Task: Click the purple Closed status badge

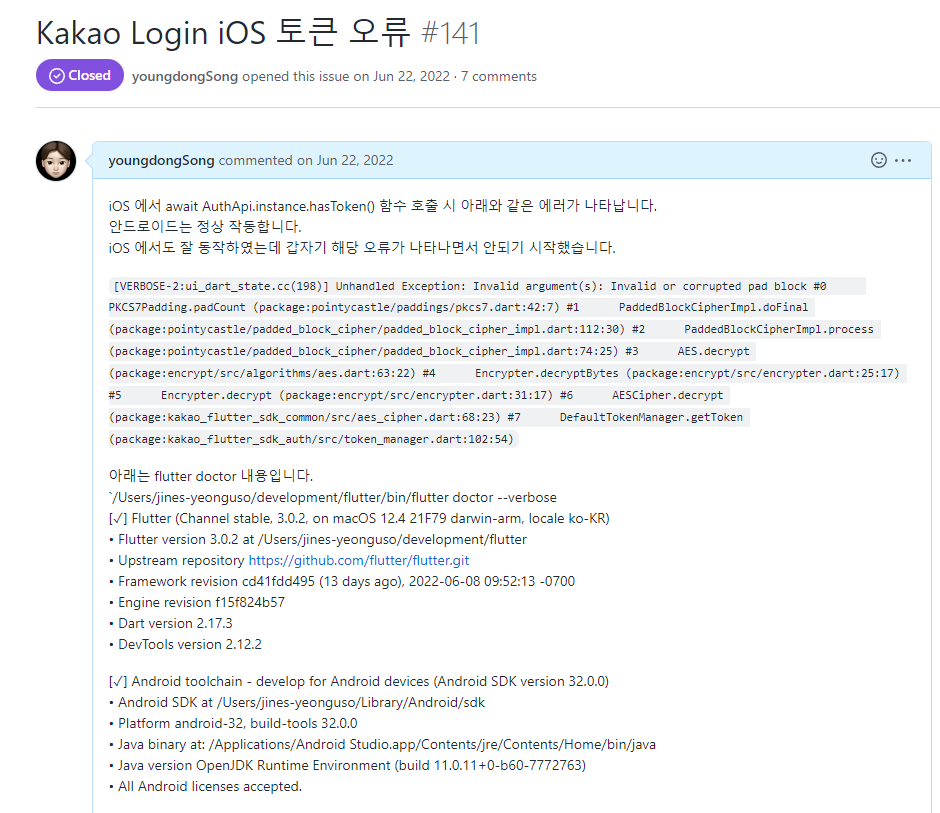Action: click(80, 76)
